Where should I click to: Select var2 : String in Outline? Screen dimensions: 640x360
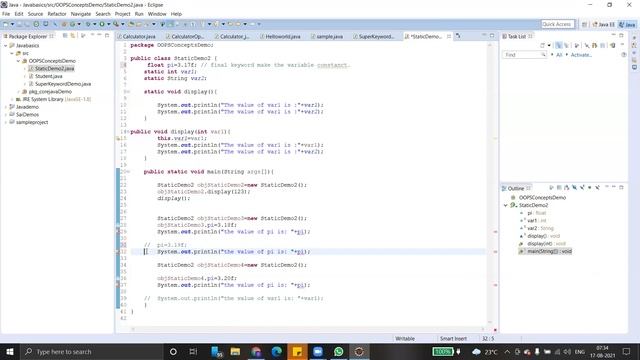tap(540, 229)
